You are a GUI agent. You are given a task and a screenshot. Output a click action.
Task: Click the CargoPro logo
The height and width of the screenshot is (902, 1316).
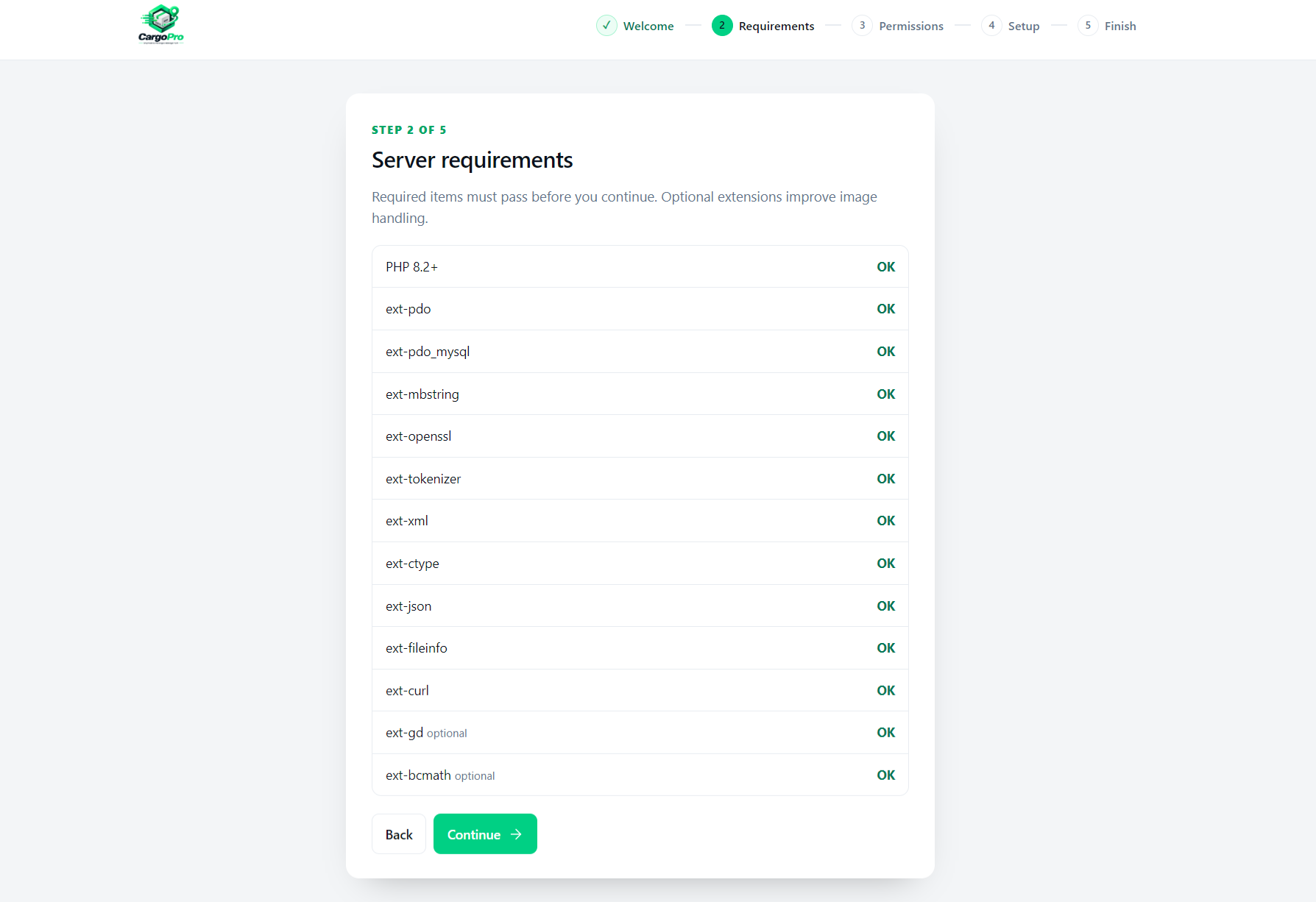161,25
